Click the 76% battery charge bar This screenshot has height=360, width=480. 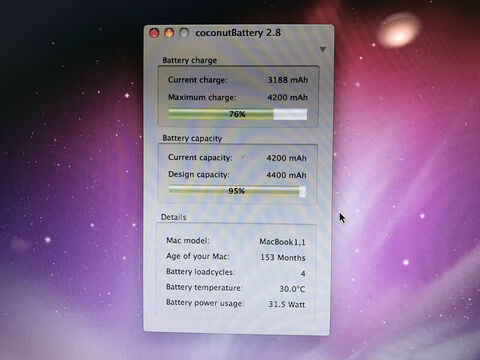tap(238, 114)
